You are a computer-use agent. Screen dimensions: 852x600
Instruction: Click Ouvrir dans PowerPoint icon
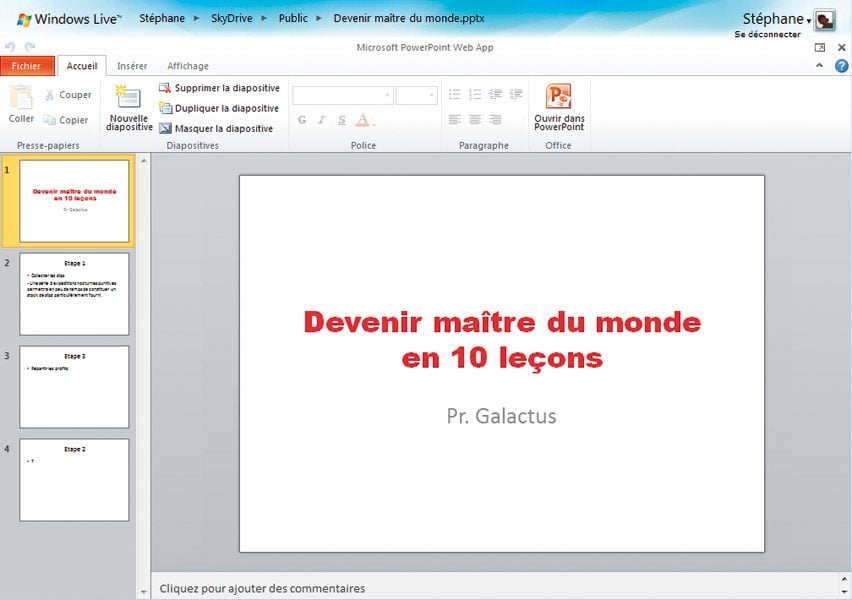pyautogui.click(x=559, y=97)
